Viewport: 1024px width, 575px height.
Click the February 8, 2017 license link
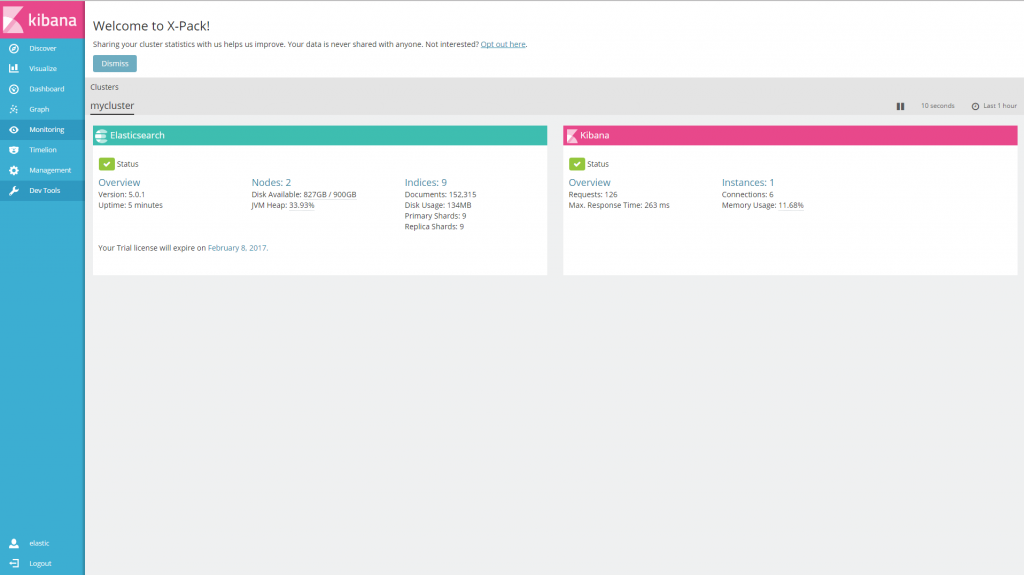point(238,248)
